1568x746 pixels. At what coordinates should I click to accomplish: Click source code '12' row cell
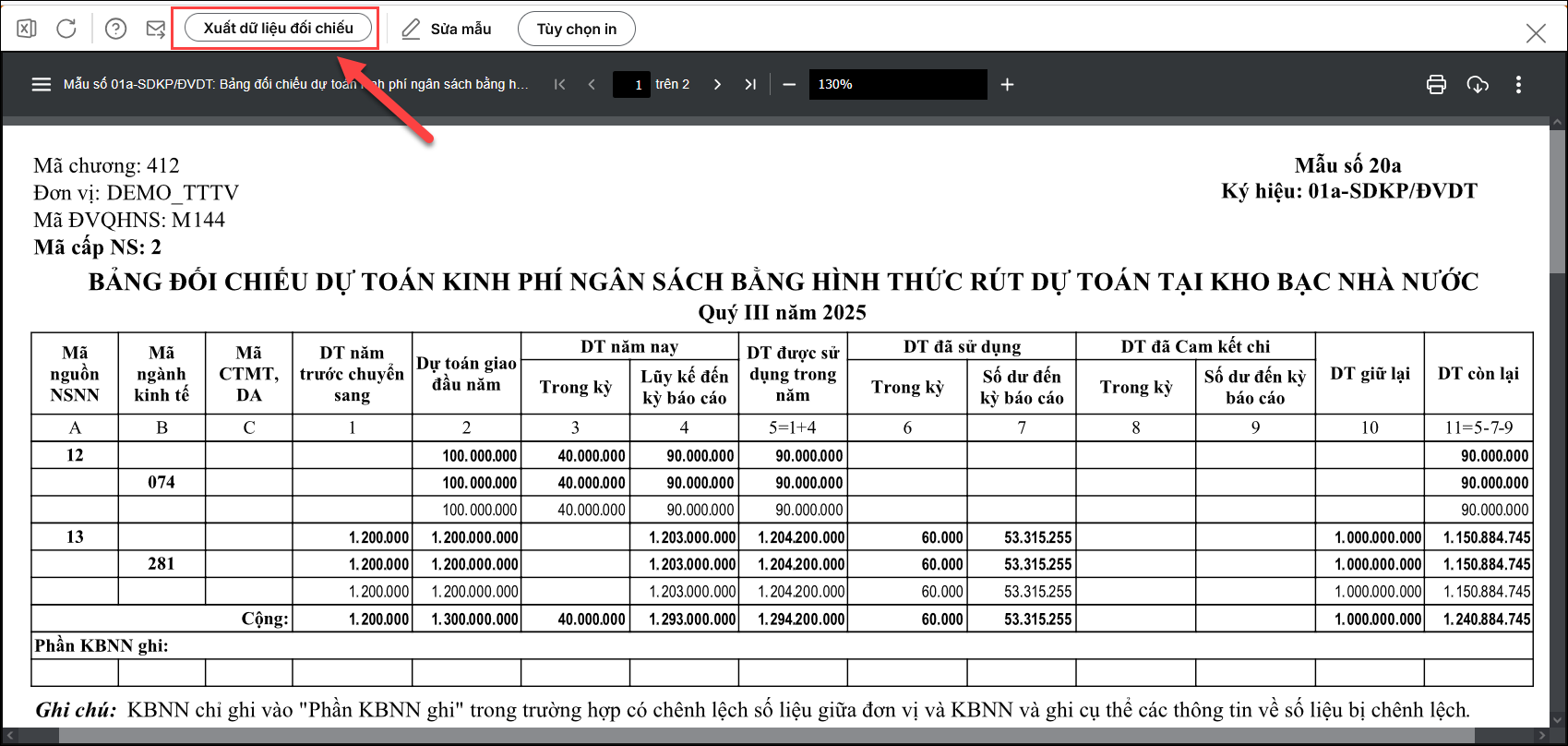point(75,455)
